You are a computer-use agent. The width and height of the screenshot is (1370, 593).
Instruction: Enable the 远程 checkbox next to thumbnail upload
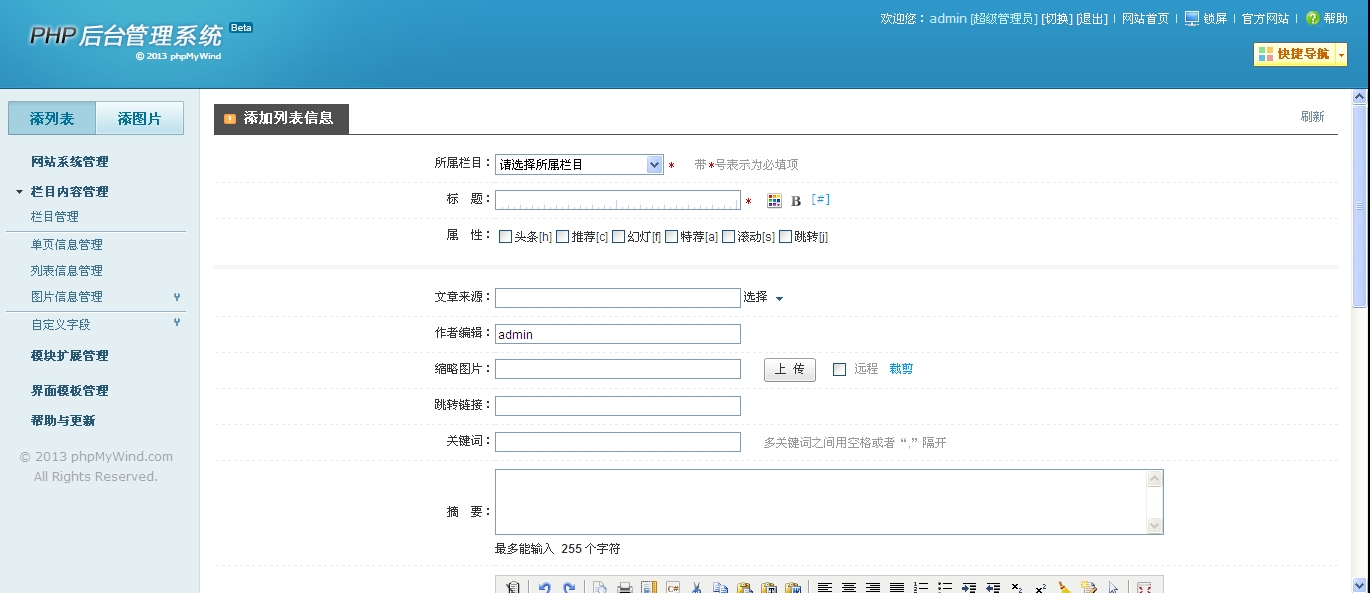tap(840, 368)
